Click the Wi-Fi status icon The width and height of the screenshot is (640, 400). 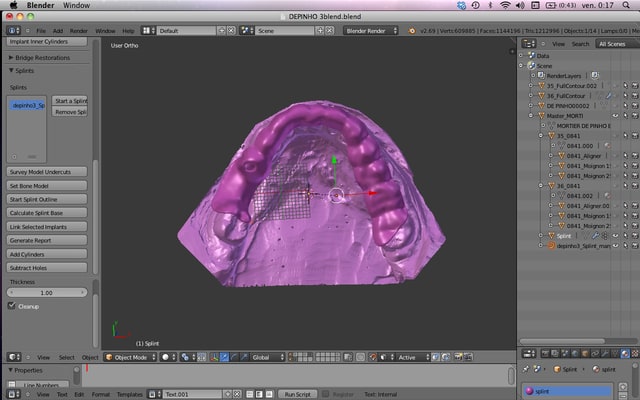tap(505, 5)
